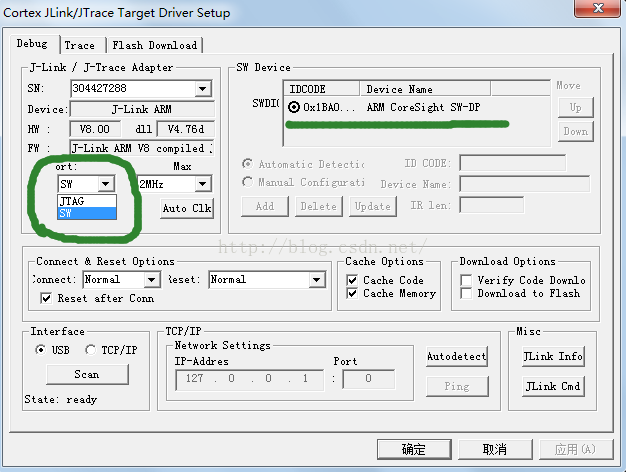This screenshot has height=472, width=626.
Task: Open JLink Cmd
Action: [x=553, y=386]
